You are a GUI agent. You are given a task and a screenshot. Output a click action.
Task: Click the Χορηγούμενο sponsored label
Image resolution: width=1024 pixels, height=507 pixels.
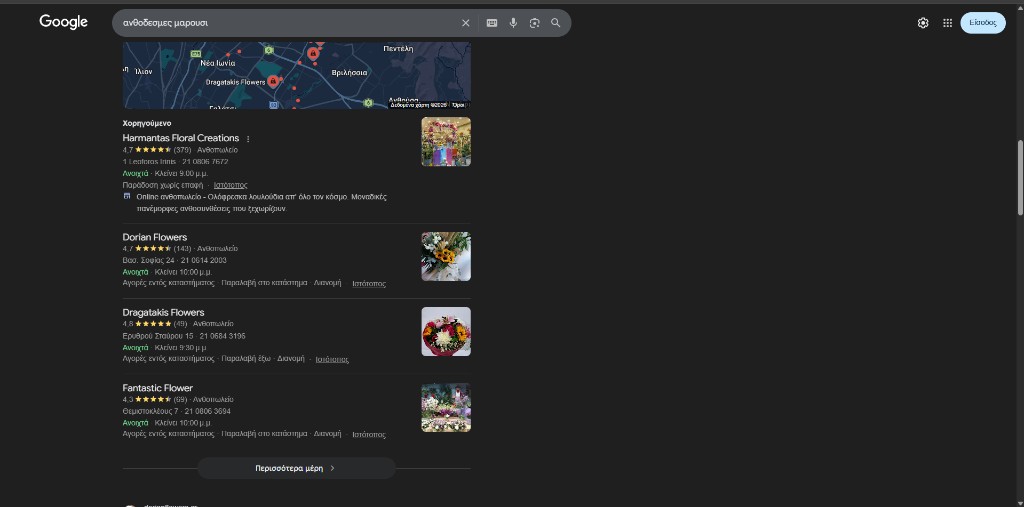pos(147,123)
